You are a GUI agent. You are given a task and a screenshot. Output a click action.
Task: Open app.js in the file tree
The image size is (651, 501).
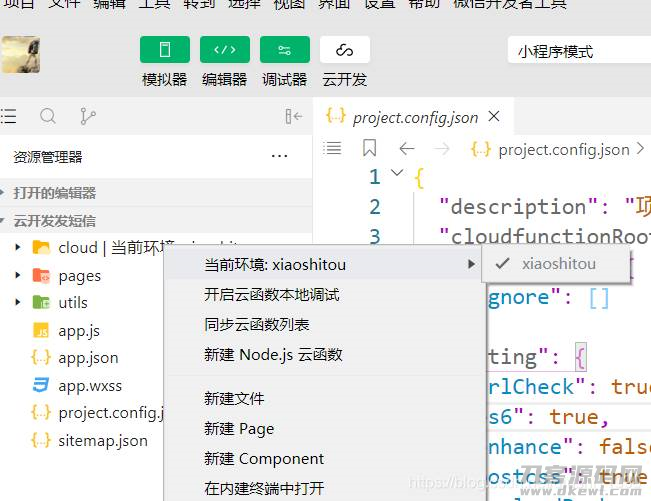pos(79,331)
